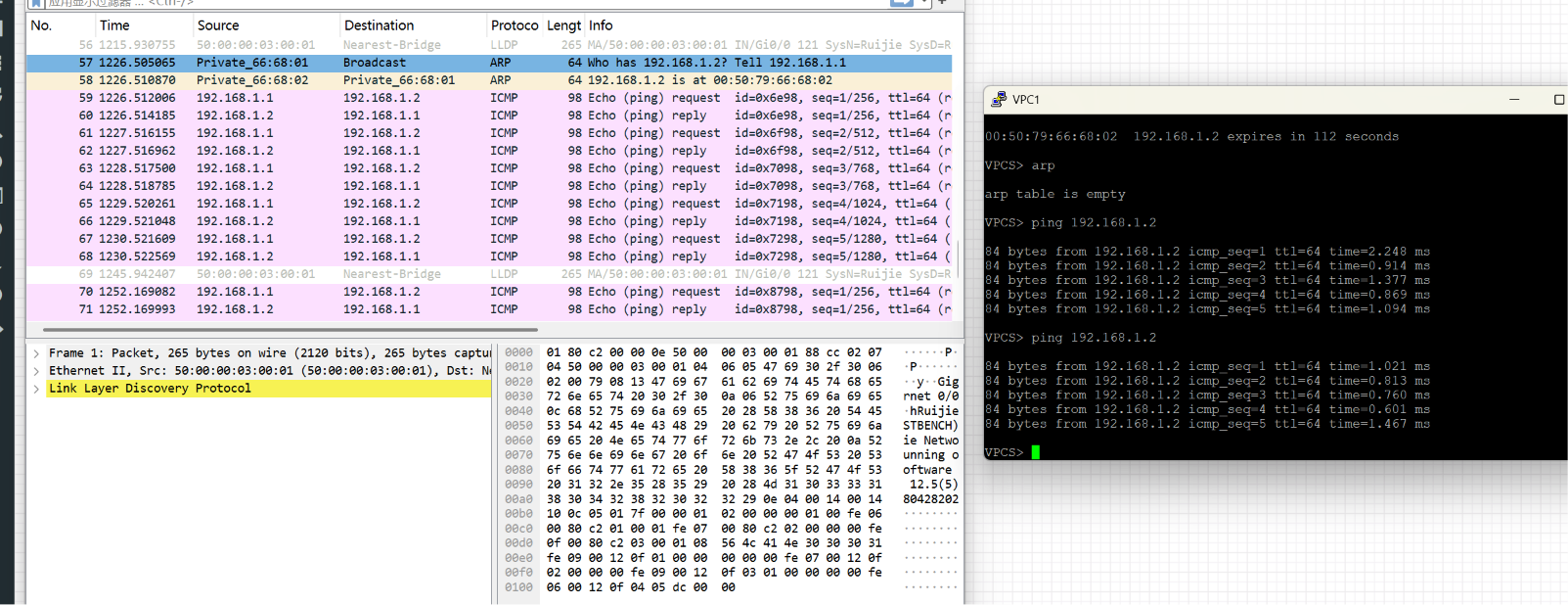Minimize the VPC1 terminal window
The height and width of the screenshot is (605, 1568).
(1514, 100)
